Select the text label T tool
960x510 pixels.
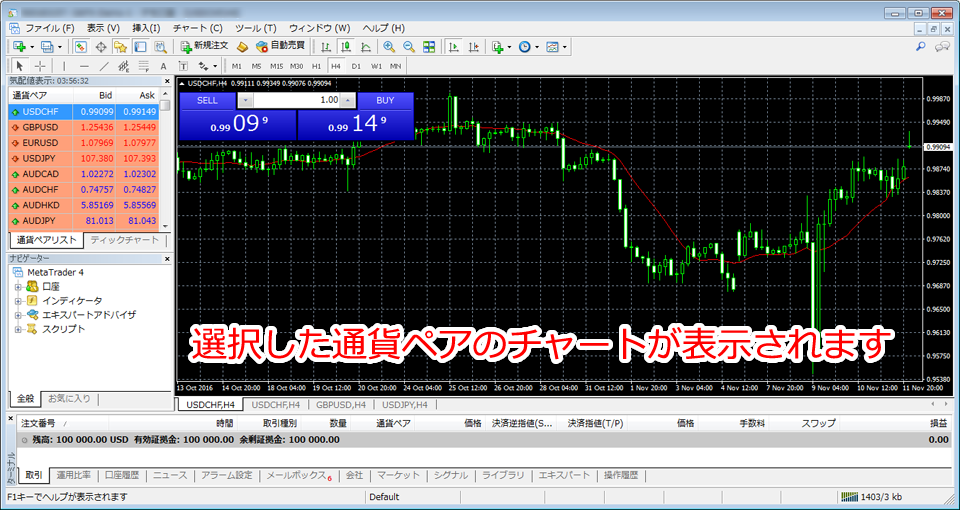click(183, 66)
